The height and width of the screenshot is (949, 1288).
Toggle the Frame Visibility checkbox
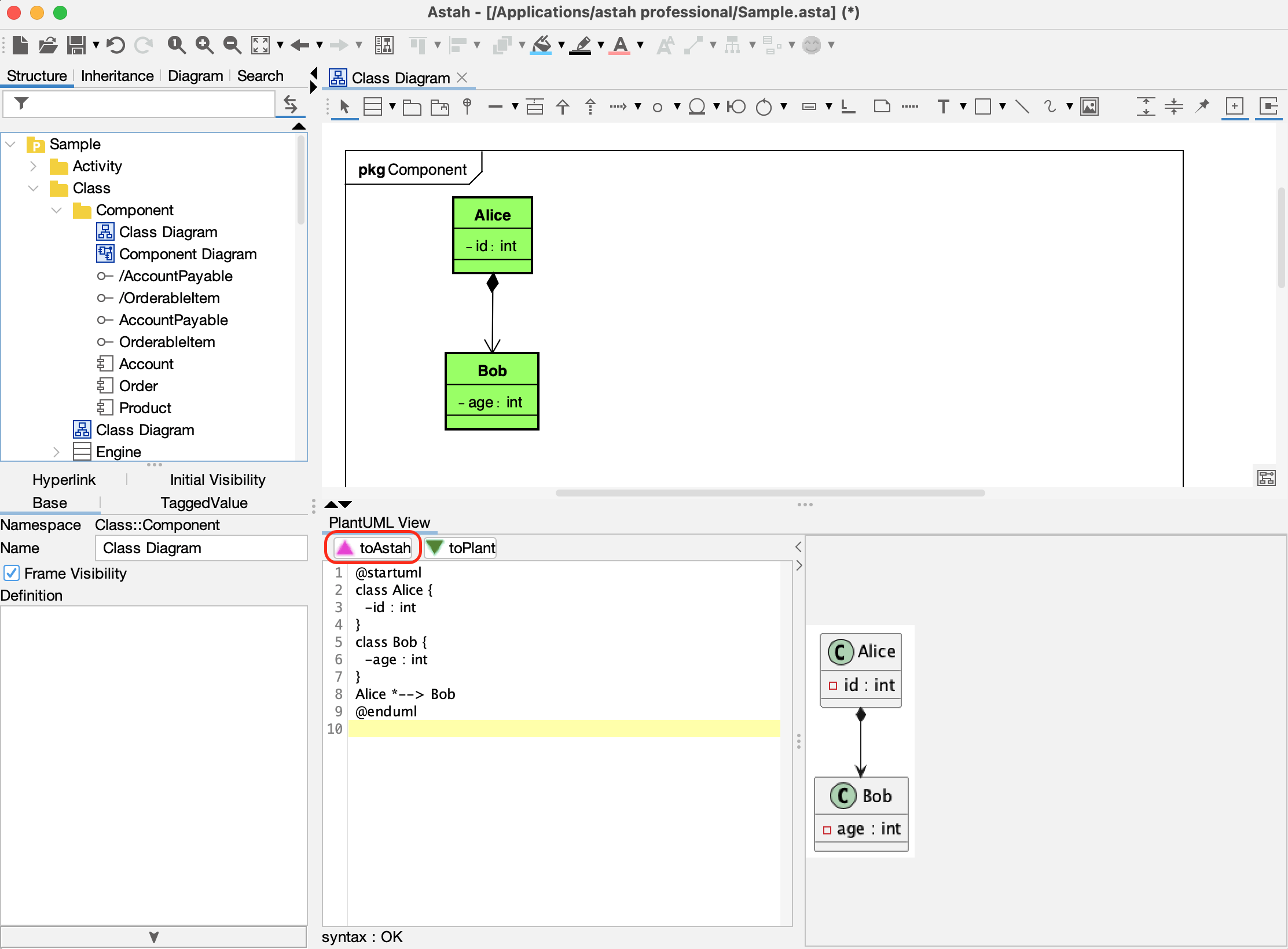[12, 573]
